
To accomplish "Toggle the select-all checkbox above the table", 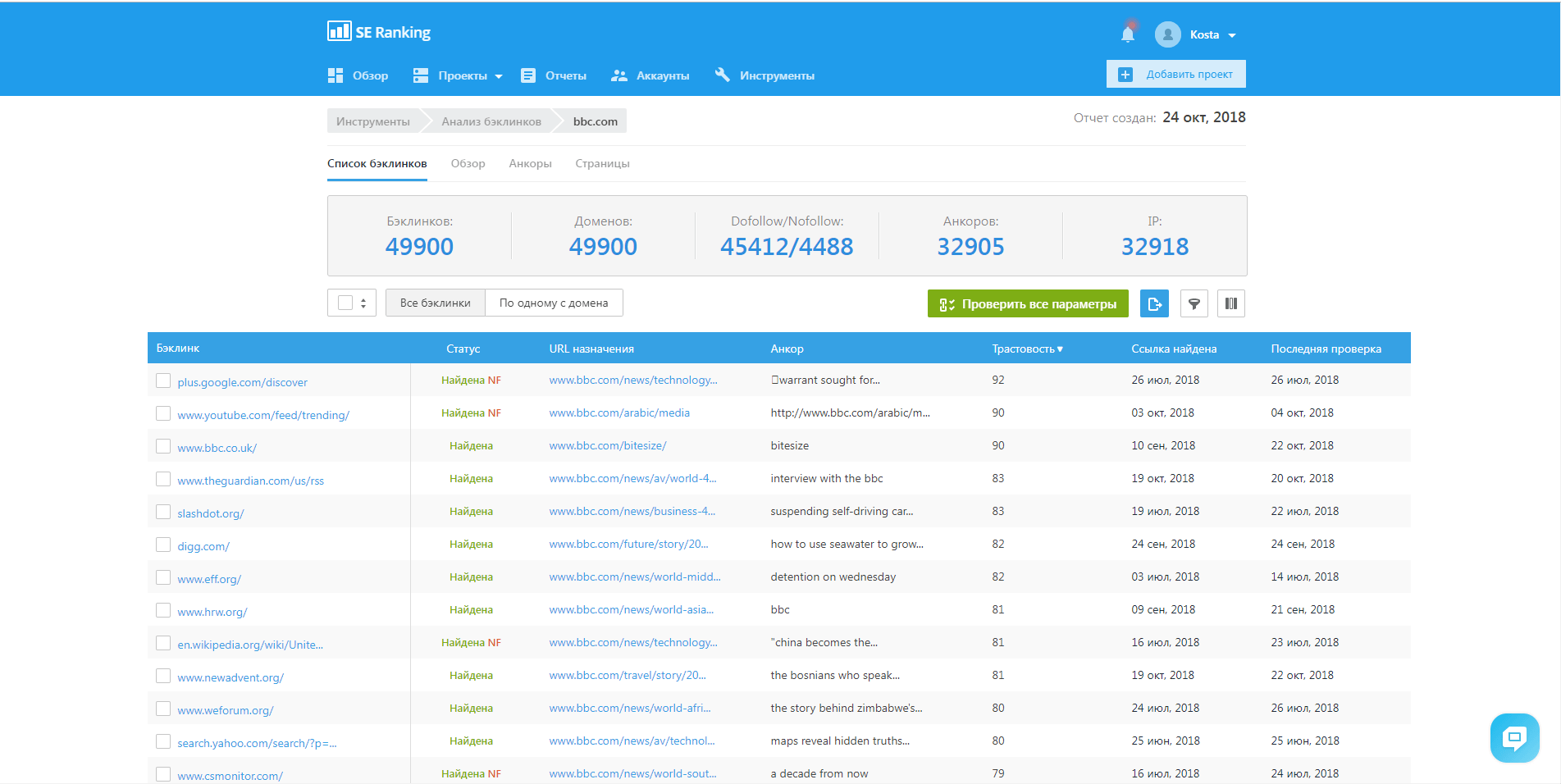I will (x=345, y=303).
